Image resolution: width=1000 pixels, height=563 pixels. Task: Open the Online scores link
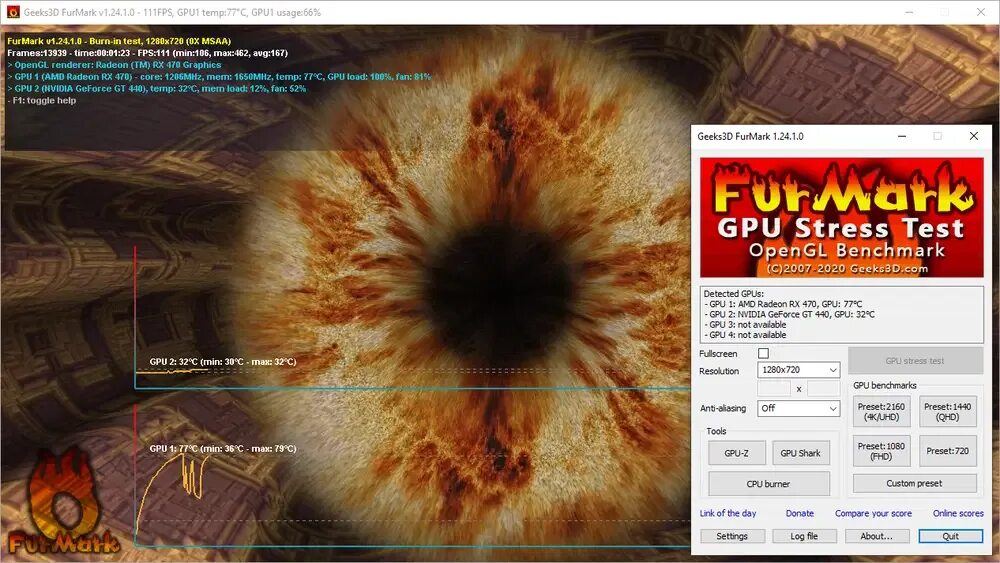click(958, 513)
